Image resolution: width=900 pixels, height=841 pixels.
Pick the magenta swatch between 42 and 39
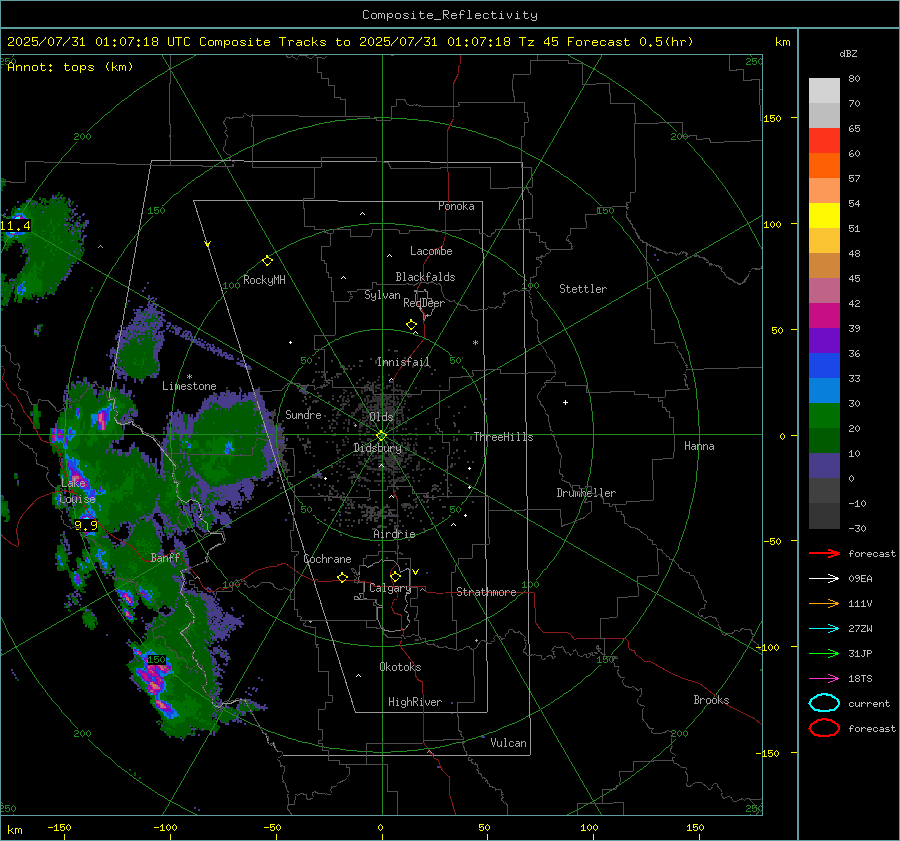824,315
